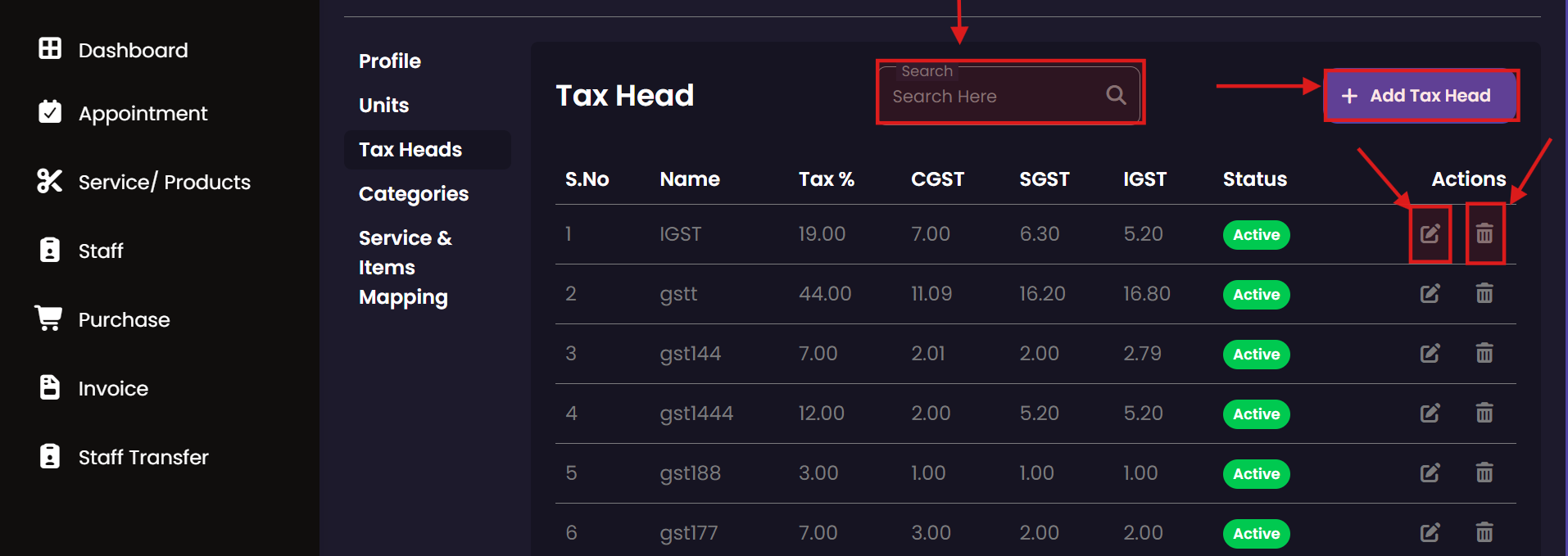Toggle the IGST row Active status badge
Image resolution: width=1568 pixels, height=556 pixels.
point(1256,235)
